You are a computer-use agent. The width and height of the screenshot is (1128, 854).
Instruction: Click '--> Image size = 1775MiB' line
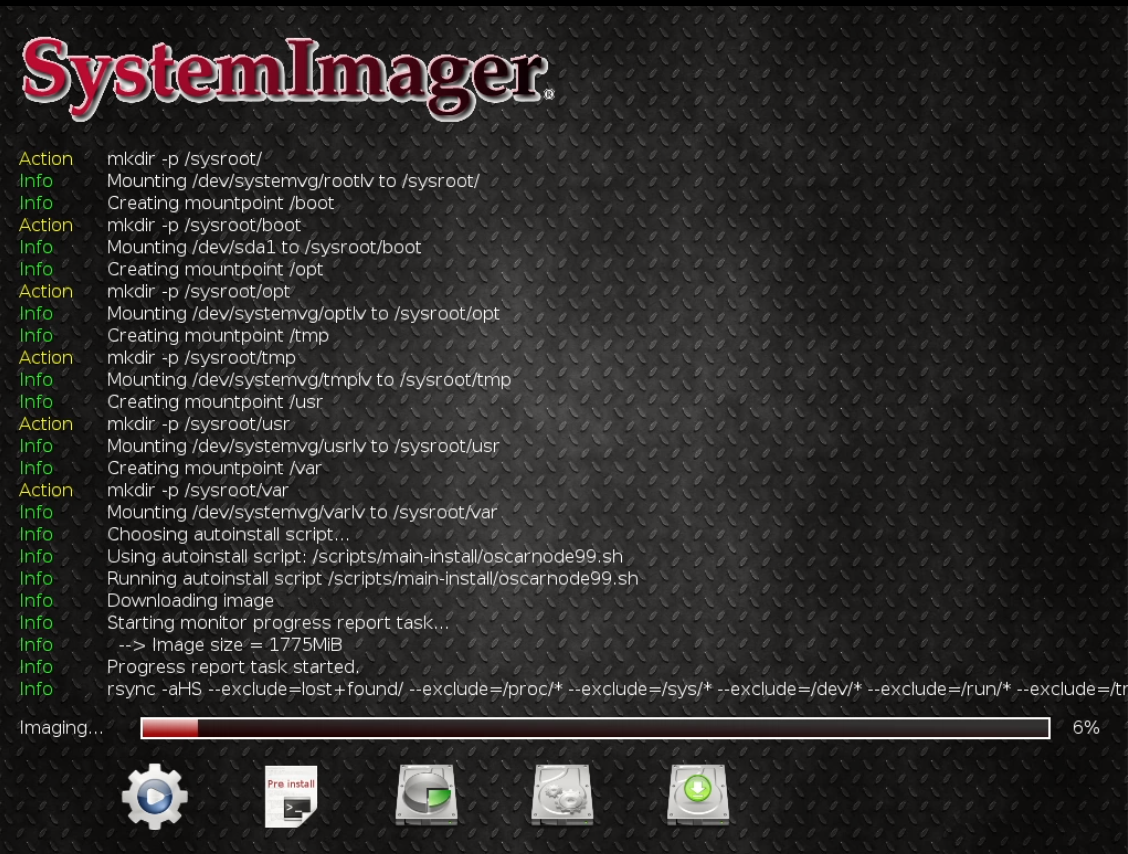pyautogui.click(x=229, y=645)
